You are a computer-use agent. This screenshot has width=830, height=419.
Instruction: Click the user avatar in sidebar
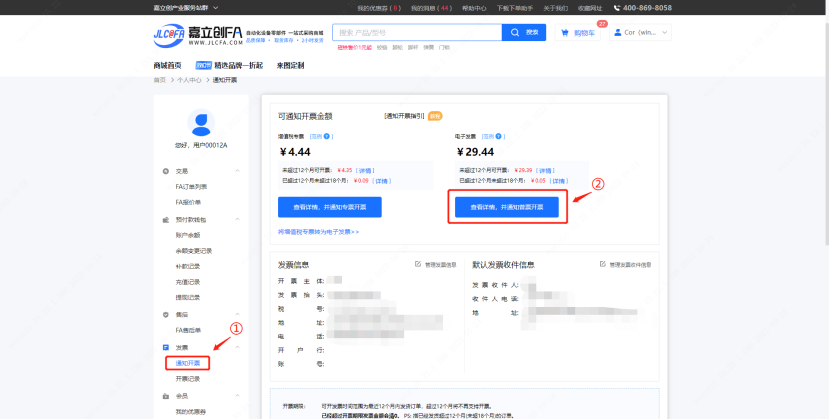[201, 122]
